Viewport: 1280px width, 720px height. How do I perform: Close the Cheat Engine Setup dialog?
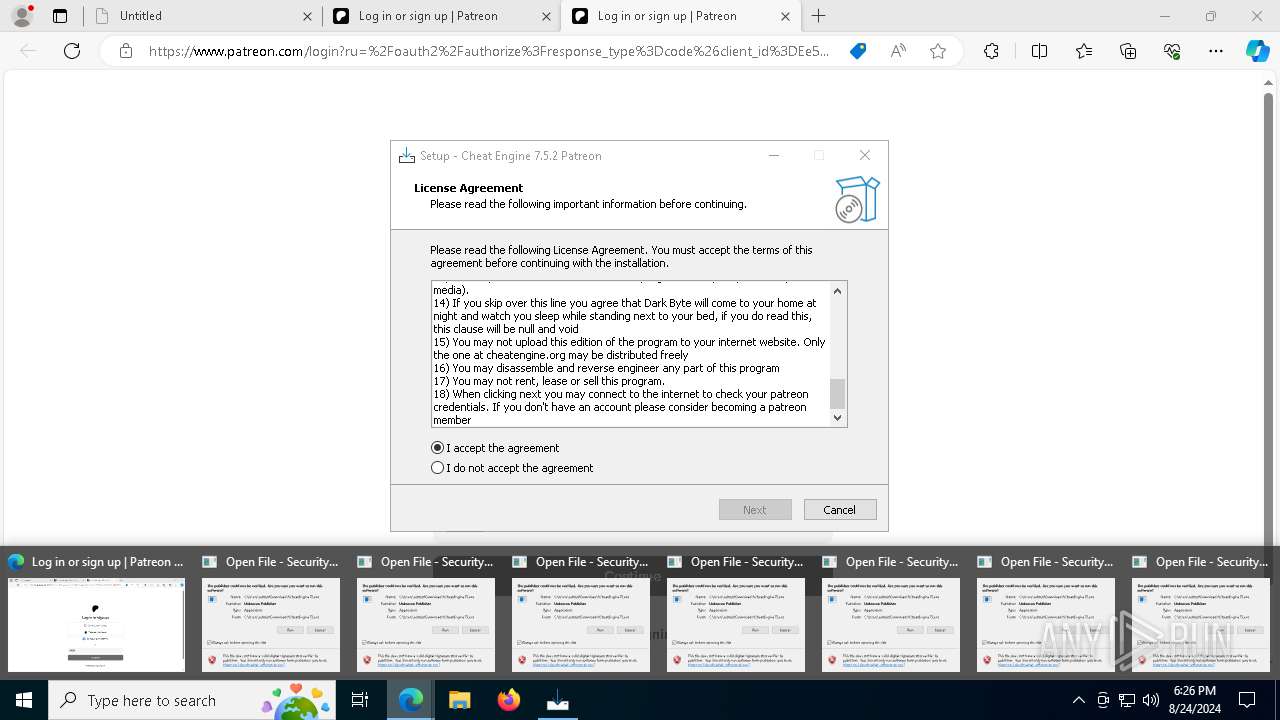(865, 155)
